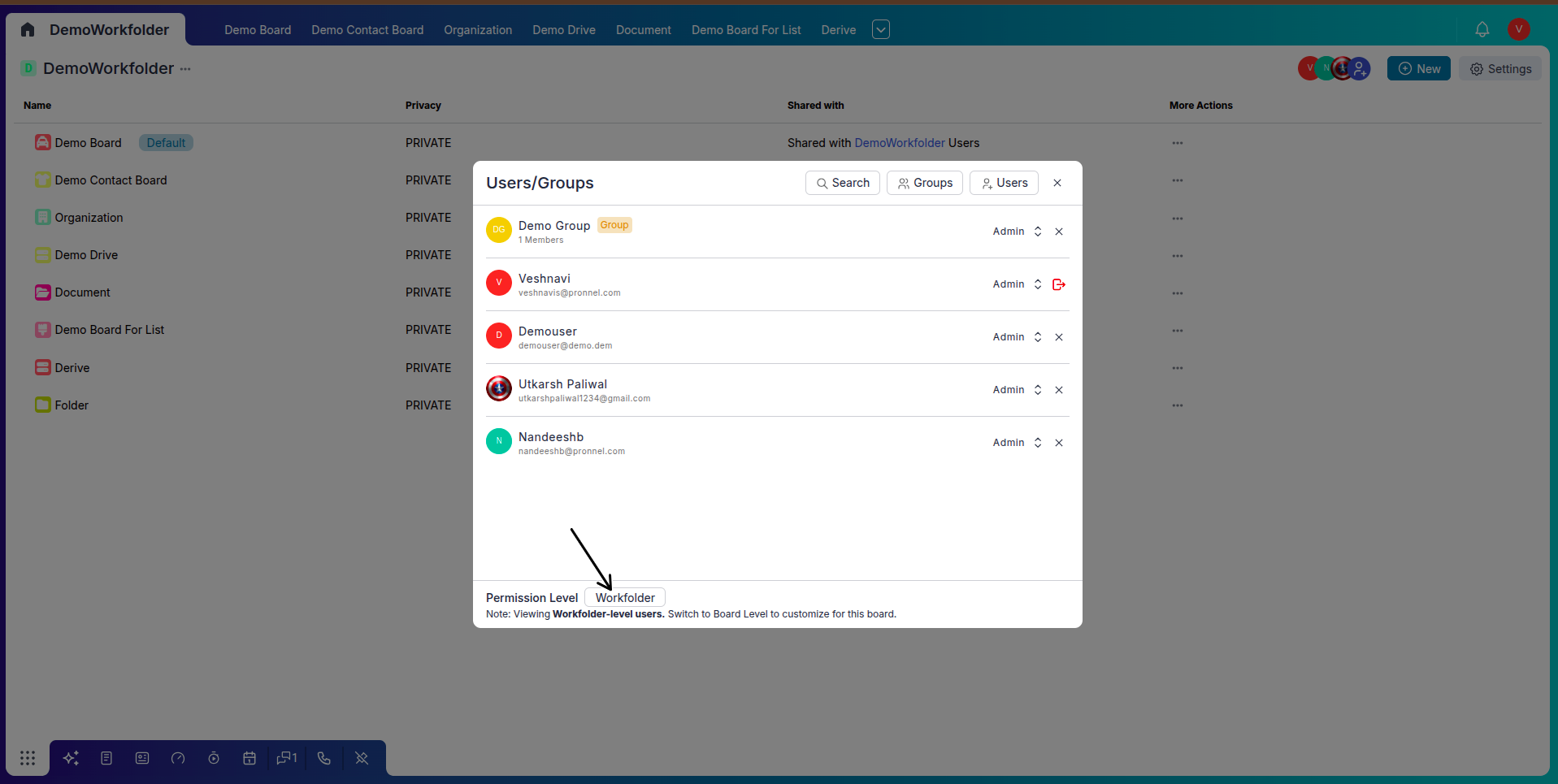Click the Demo Board icon in list
The width and height of the screenshot is (1558, 784).
(43, 143)
